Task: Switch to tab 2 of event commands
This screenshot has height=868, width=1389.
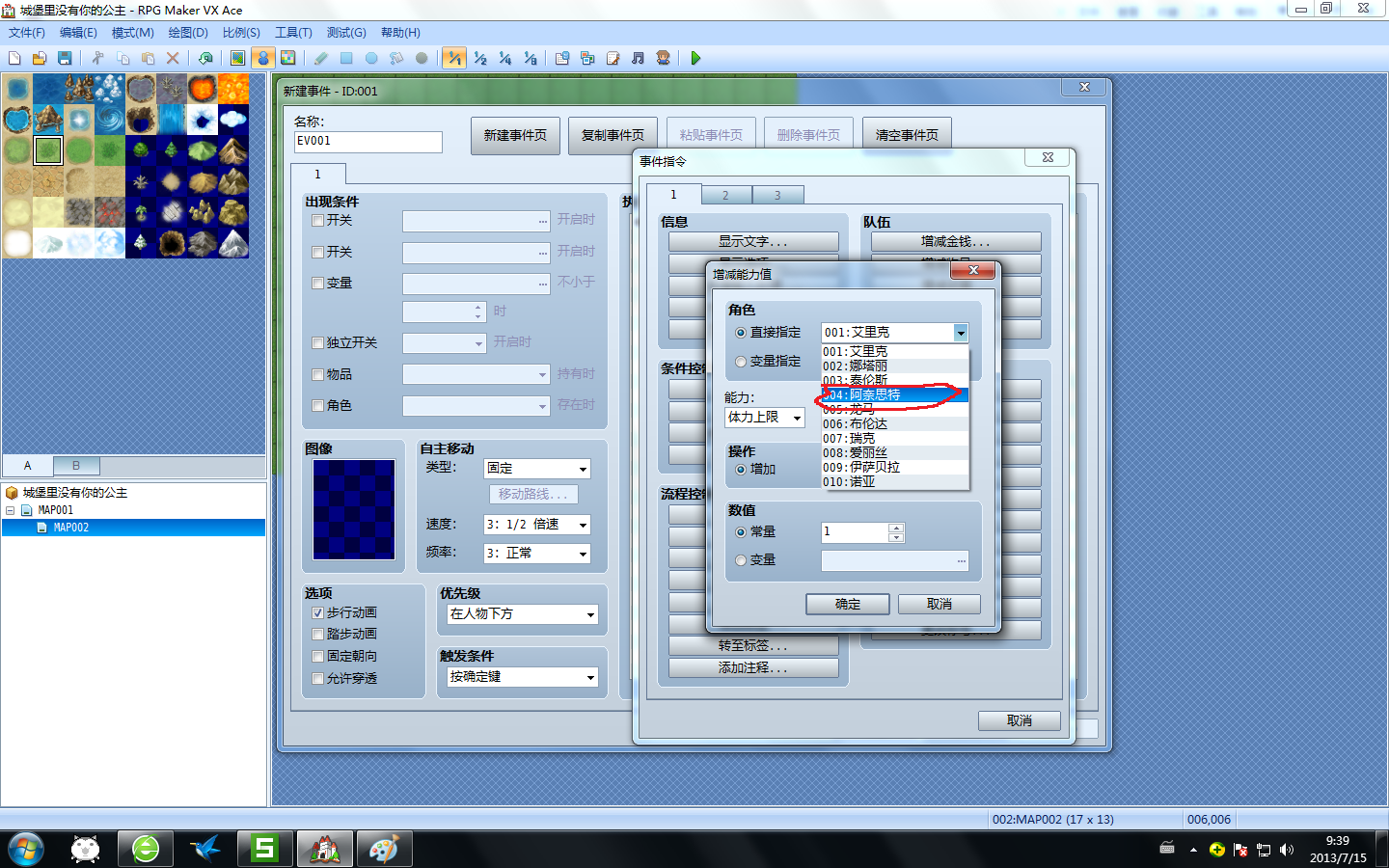Action: coord(726,195)
